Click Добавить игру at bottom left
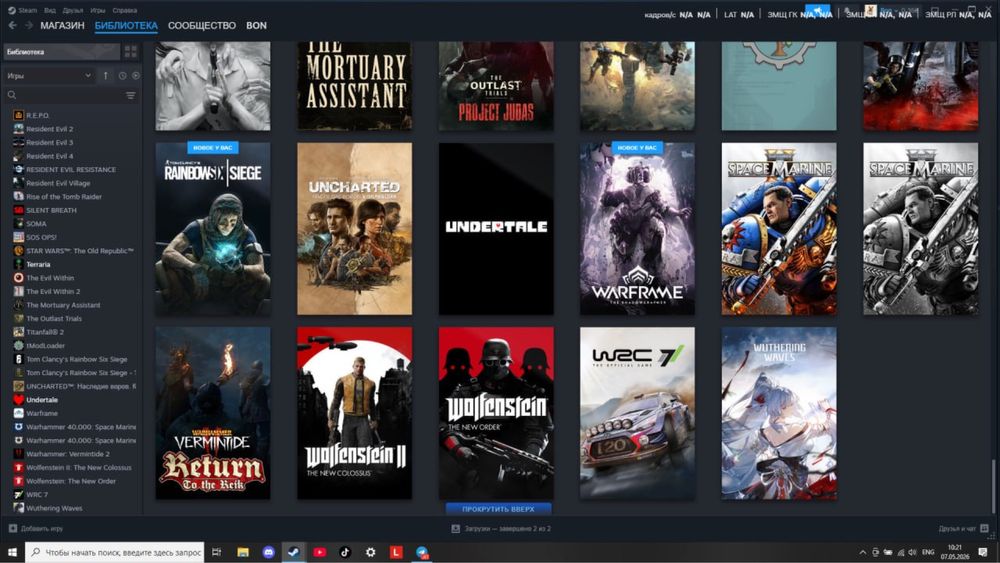1000x563 pixels. pos(36,529)
